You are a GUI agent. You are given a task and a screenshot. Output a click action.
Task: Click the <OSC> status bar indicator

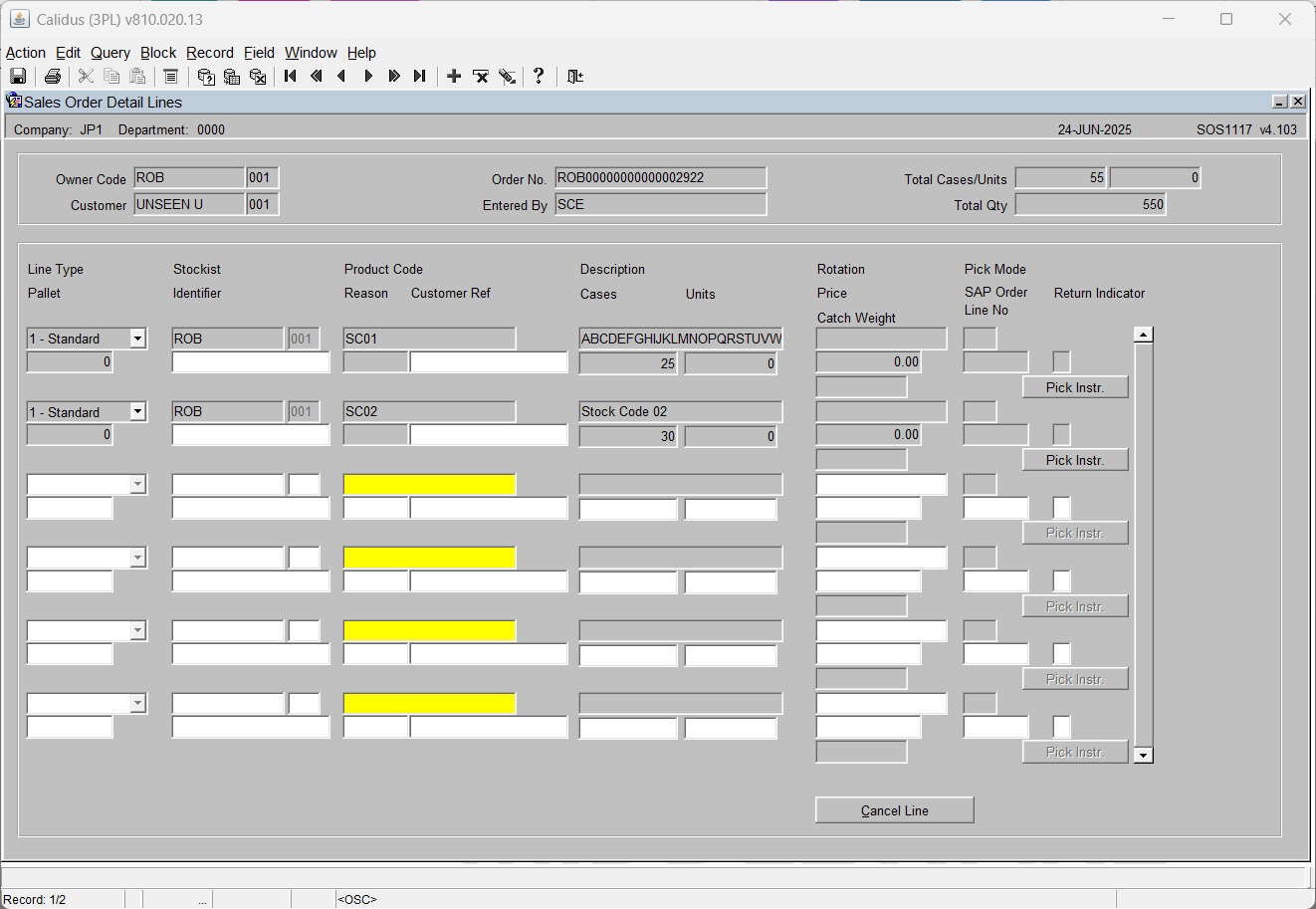(x=357, y=899)
